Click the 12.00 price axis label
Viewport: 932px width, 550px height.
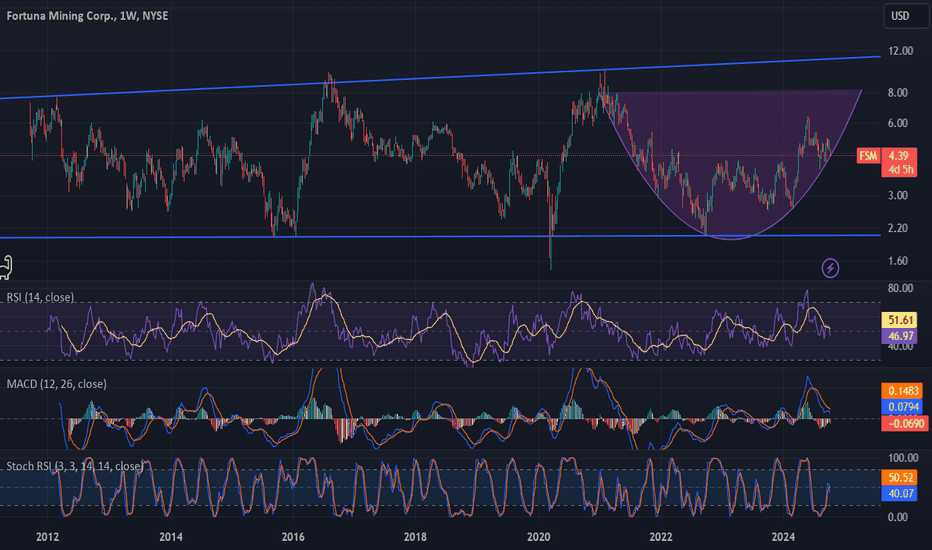(x=900, y=51)
